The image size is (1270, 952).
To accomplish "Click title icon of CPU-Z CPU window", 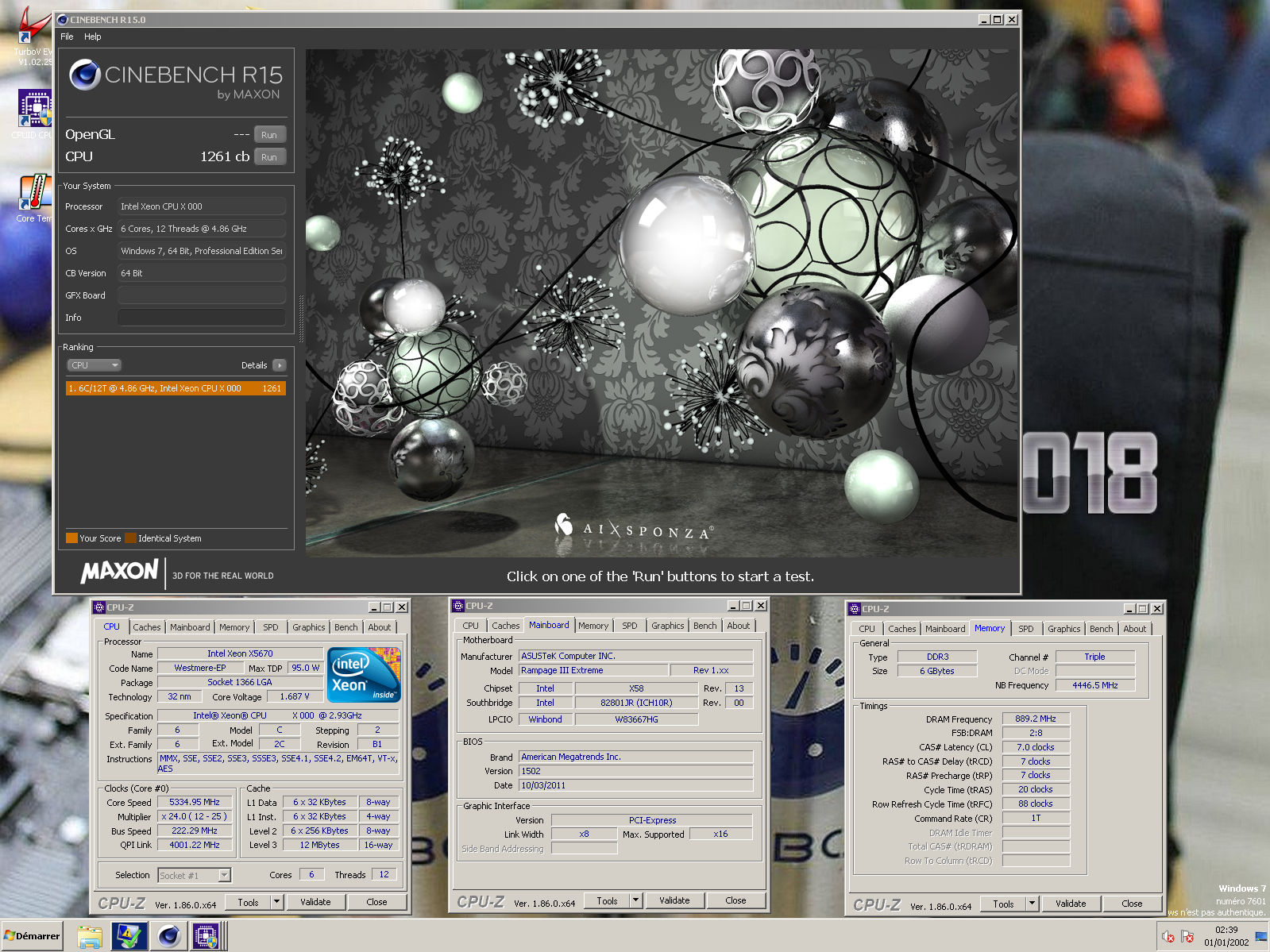I will point(99,607).
